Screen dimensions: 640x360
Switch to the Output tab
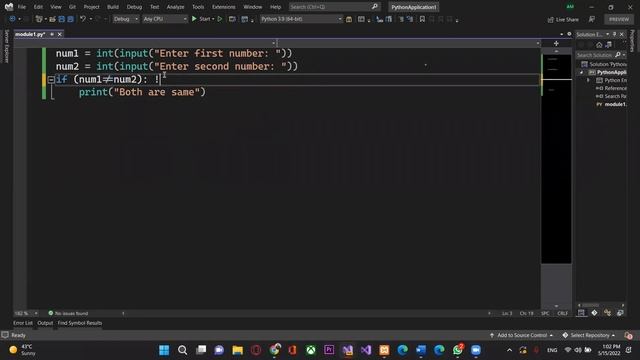click(45, 323)
